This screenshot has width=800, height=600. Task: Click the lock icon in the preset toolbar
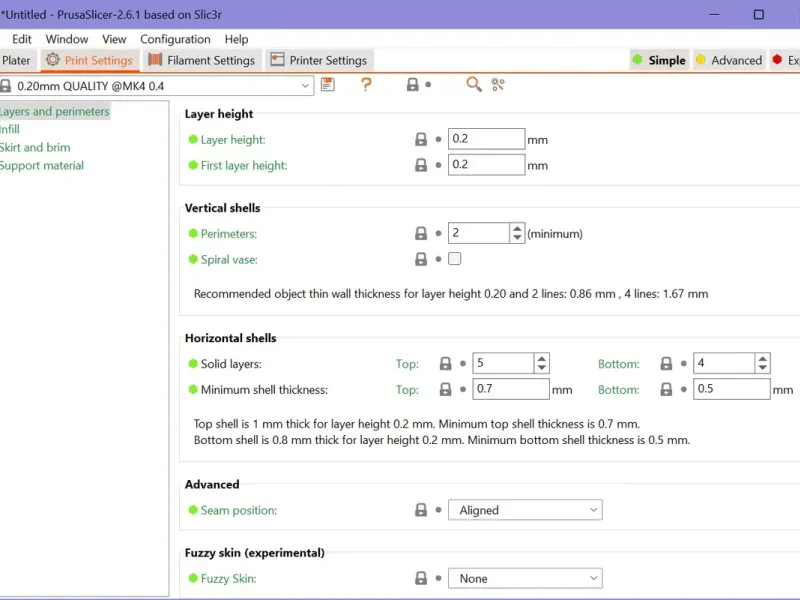click(412, 85)
